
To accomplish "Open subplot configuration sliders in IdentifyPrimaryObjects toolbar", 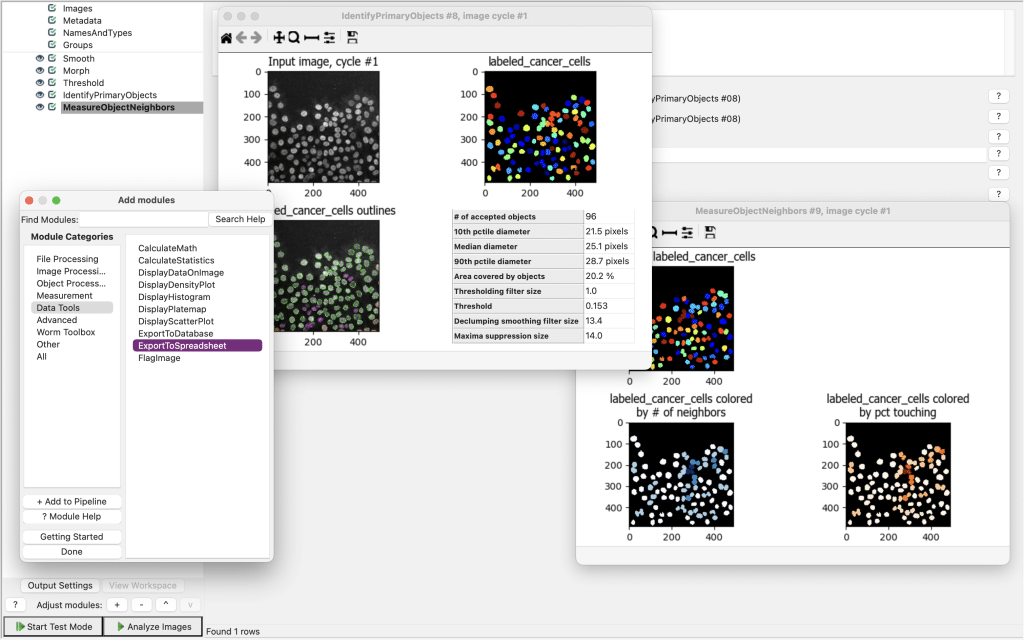I will pyautogui.click(x=328, y=38).
